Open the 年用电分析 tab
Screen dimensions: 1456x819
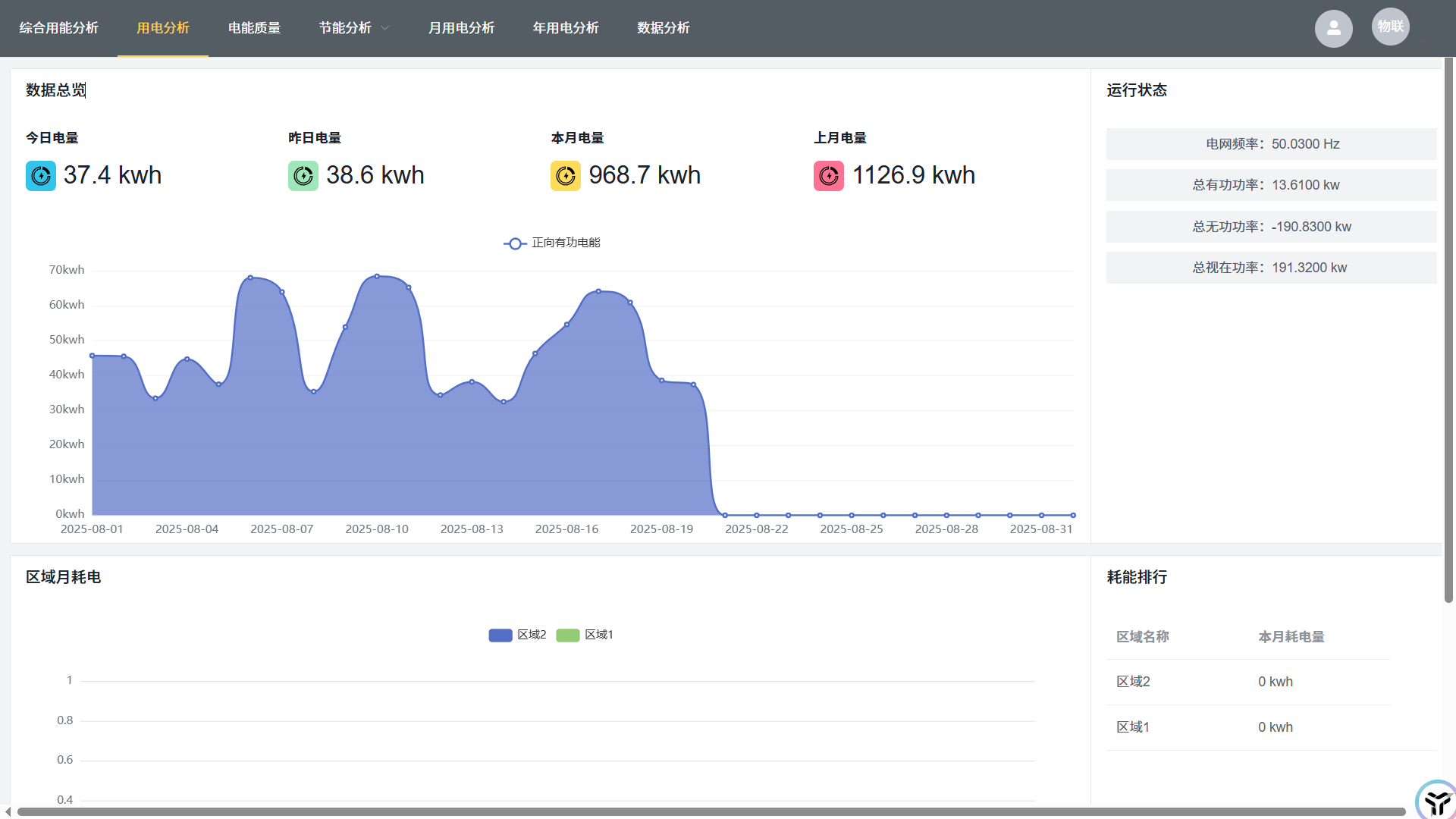[x=566, y=28]
